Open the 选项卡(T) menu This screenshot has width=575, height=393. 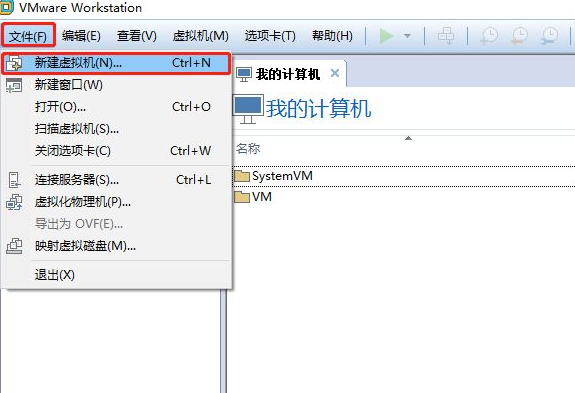pos(270,36)
